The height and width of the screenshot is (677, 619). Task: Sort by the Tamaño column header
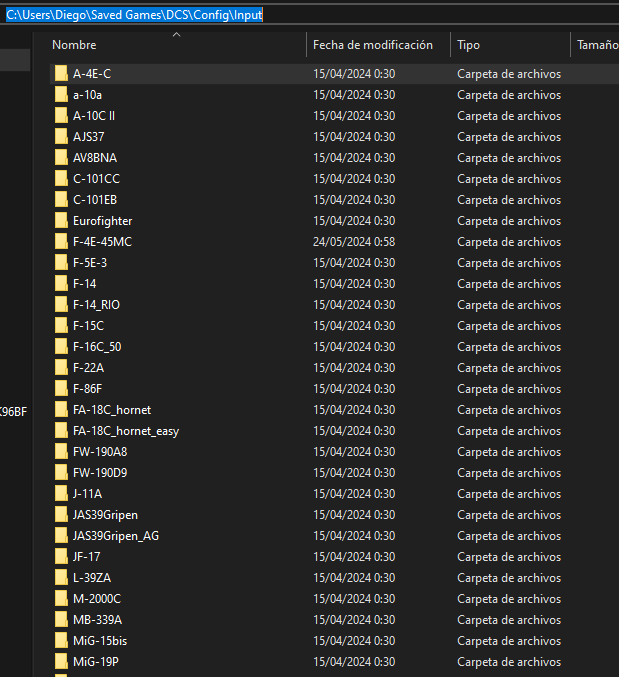coord(597,45)
